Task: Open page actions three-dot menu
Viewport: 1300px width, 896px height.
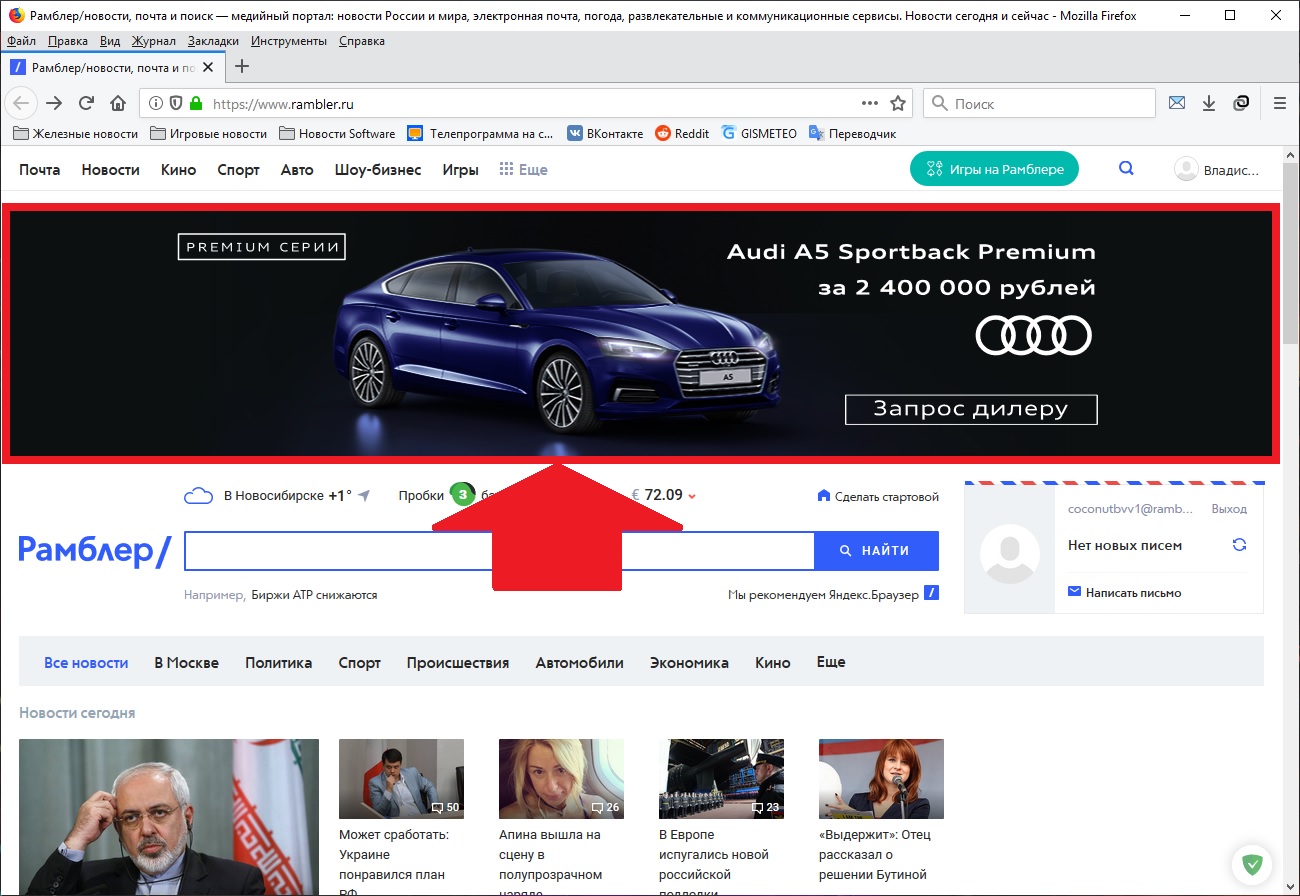Action: click(x=870, y=103)
